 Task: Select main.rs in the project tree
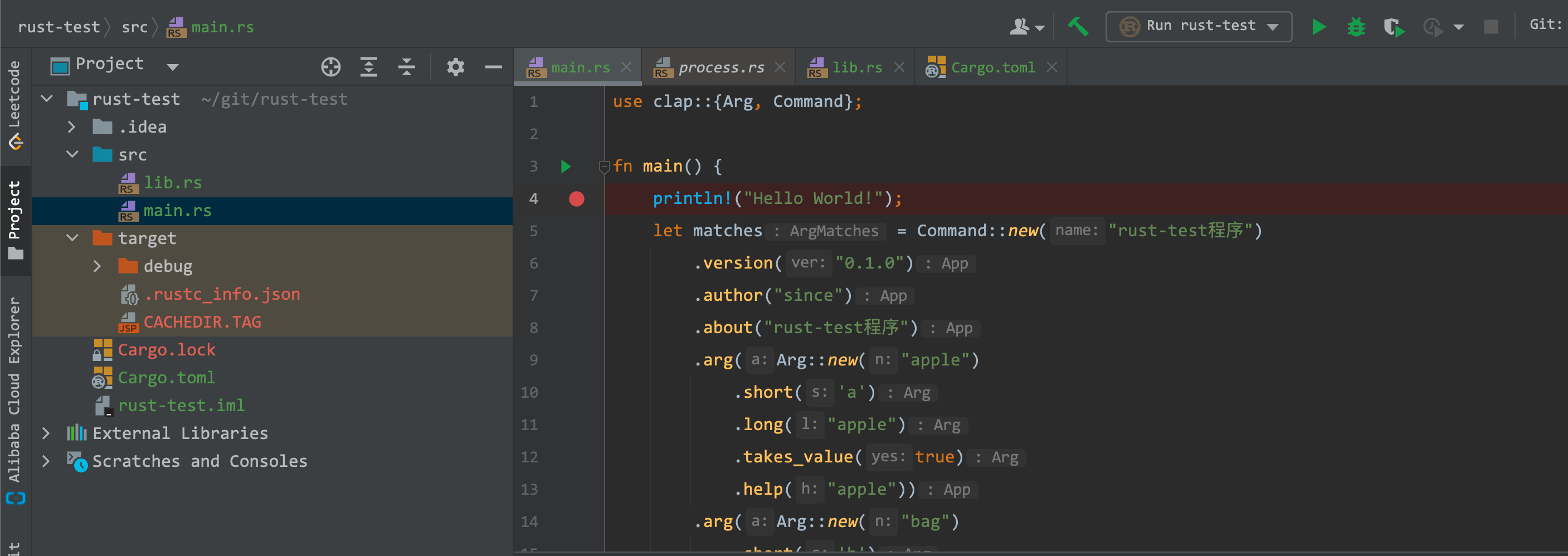pyautogui.click(x=272, y=211)
